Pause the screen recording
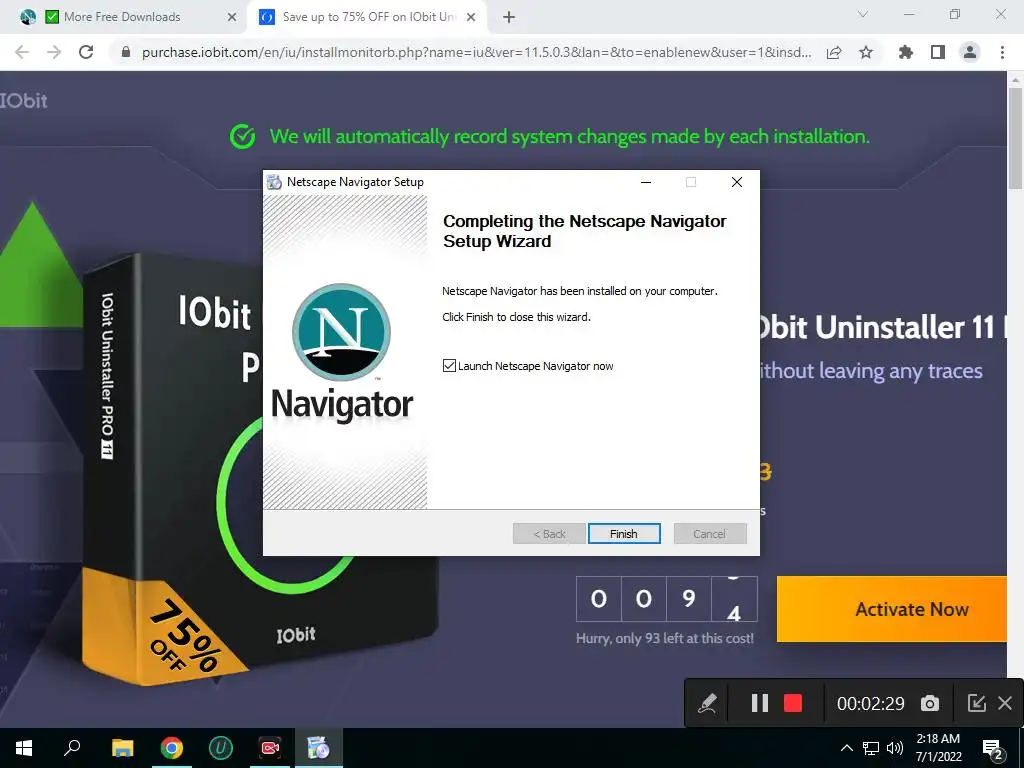This screenshot has height=768, width=1024. pos(760,703)
